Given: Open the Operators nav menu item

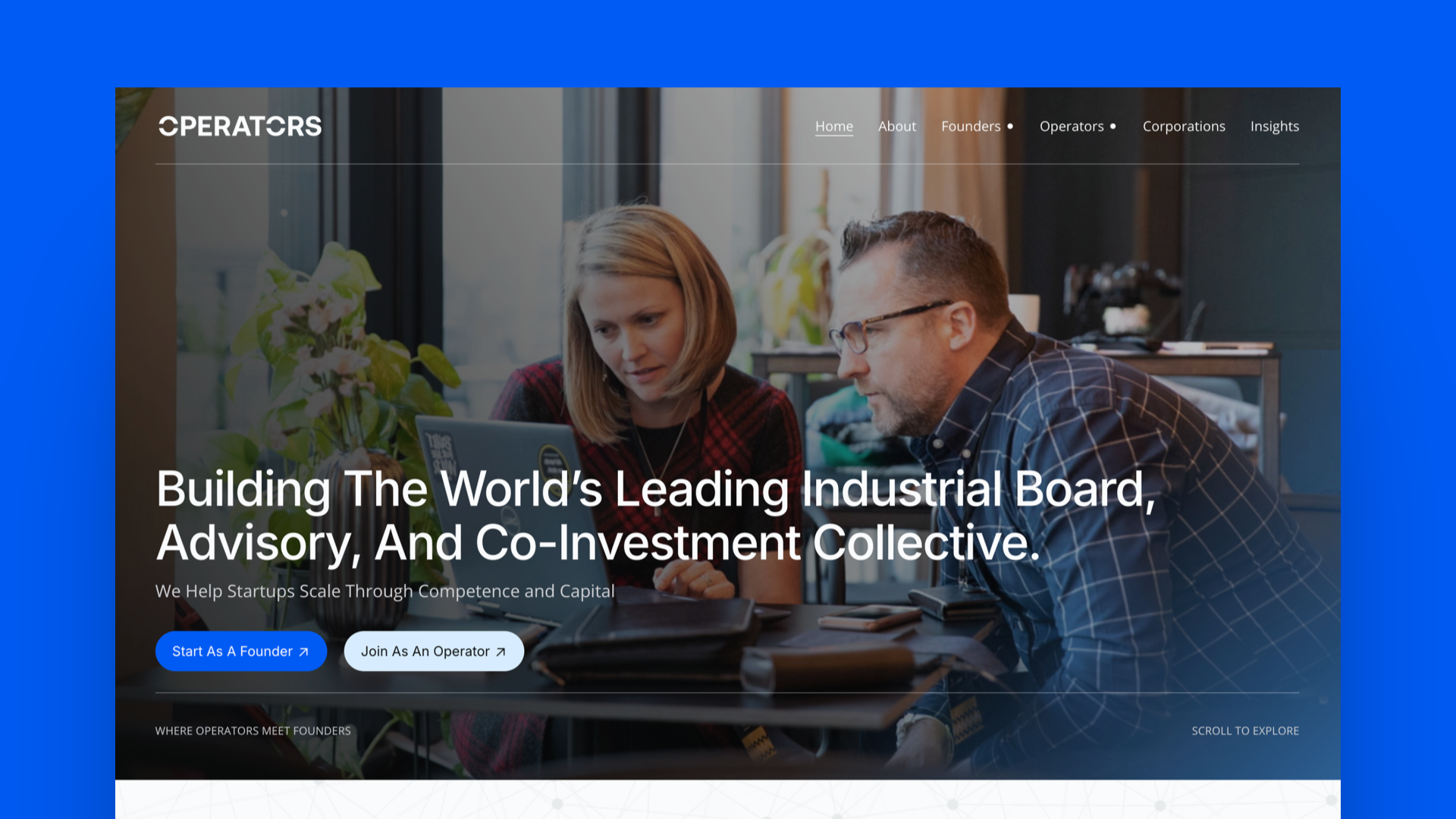Looking at the screenshot, I should coord(1072,126).
